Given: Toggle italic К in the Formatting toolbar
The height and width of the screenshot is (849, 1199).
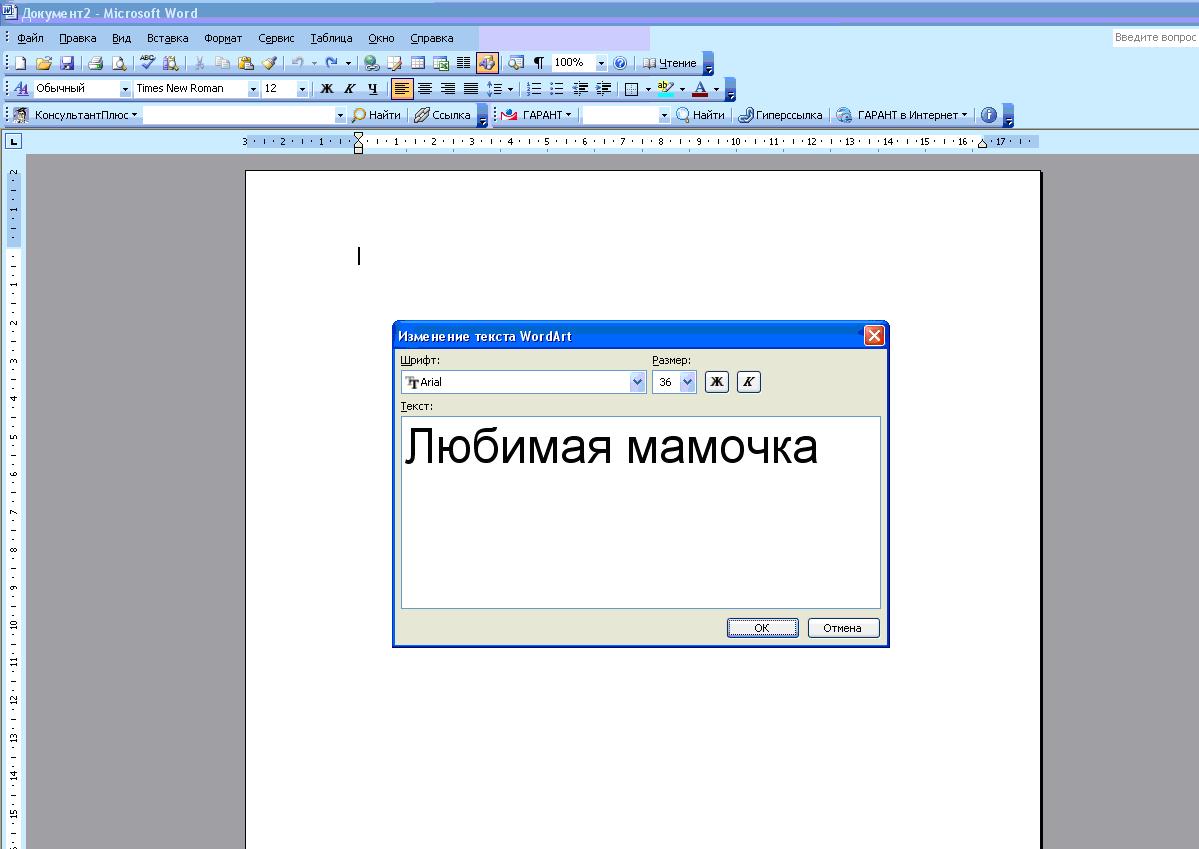Looking at the screenshot, I should coord(349,89).
